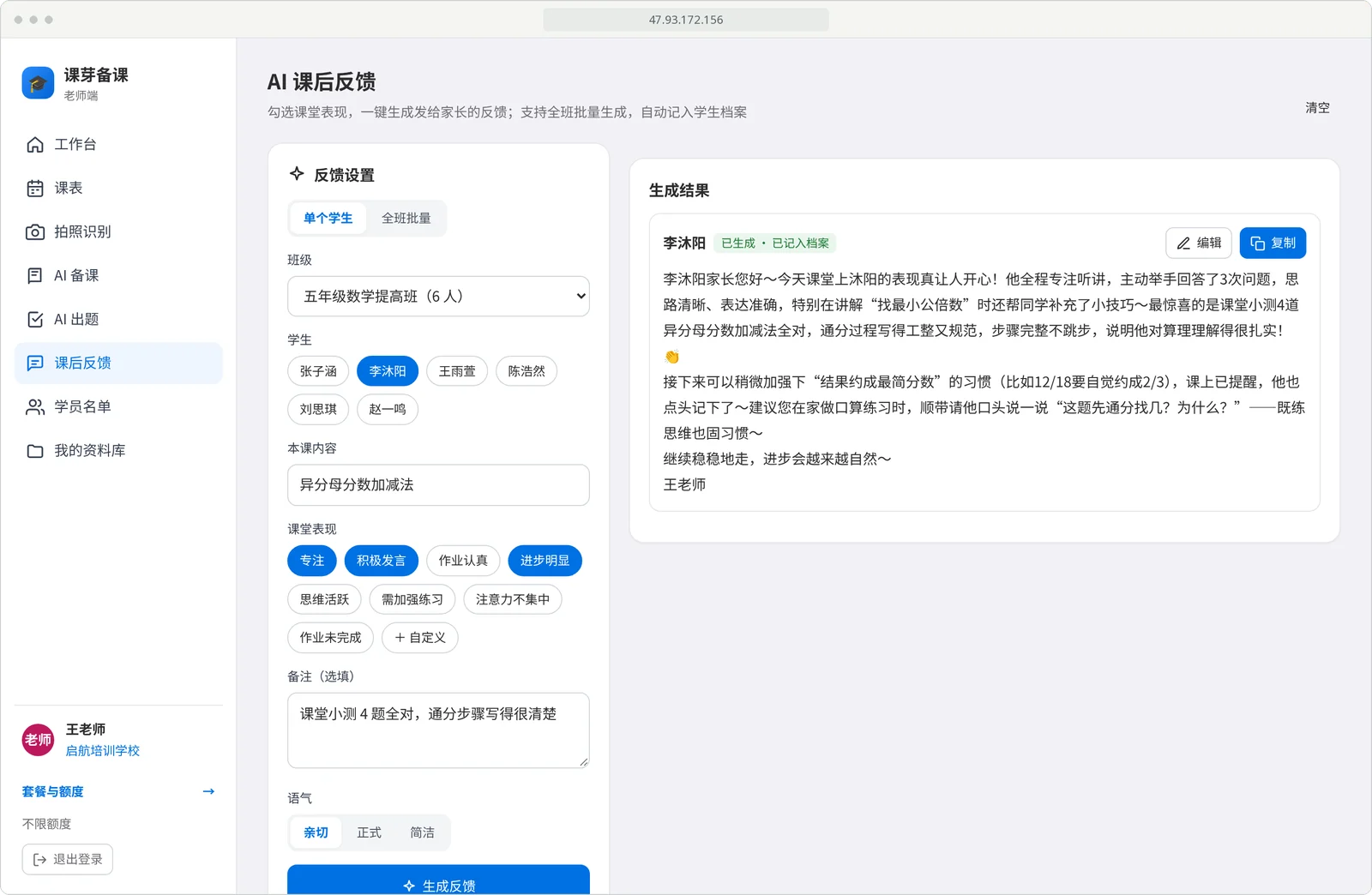Screen dimensions: 1372x895
Task: Open 工作台 via its home icon
Action: click(35, 144)
